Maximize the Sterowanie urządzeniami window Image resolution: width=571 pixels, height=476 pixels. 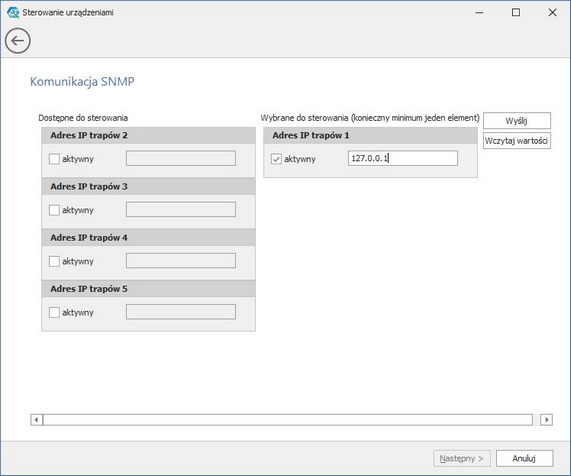tap(516, 13)
